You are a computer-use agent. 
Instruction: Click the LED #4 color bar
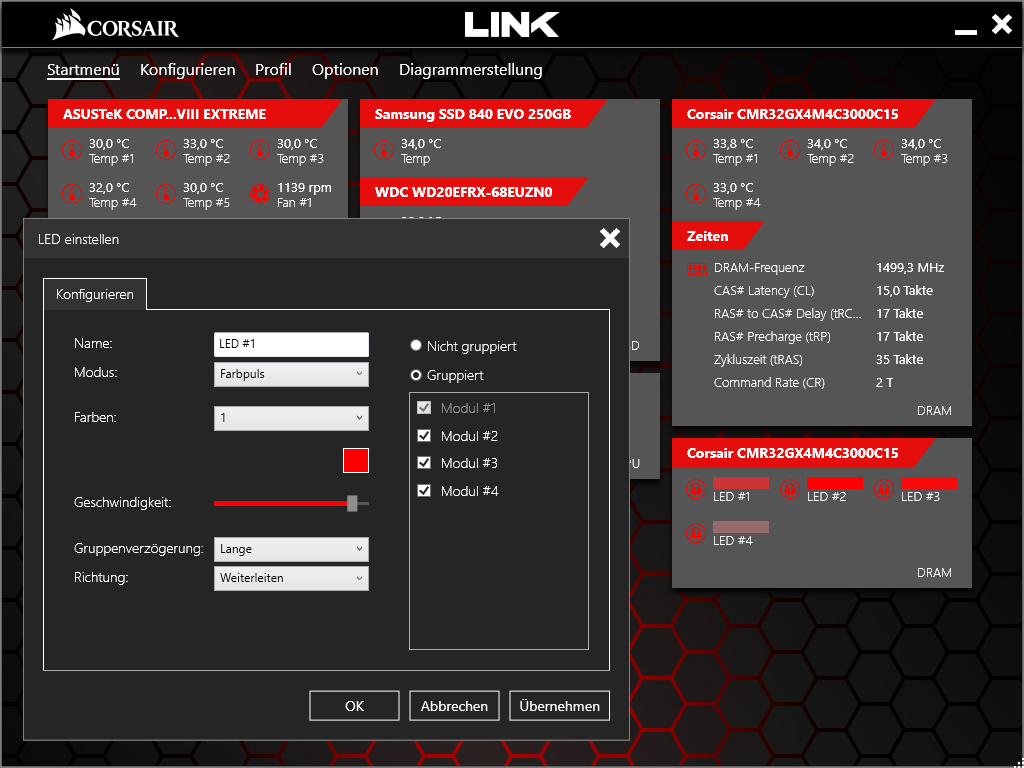point(741,527)
